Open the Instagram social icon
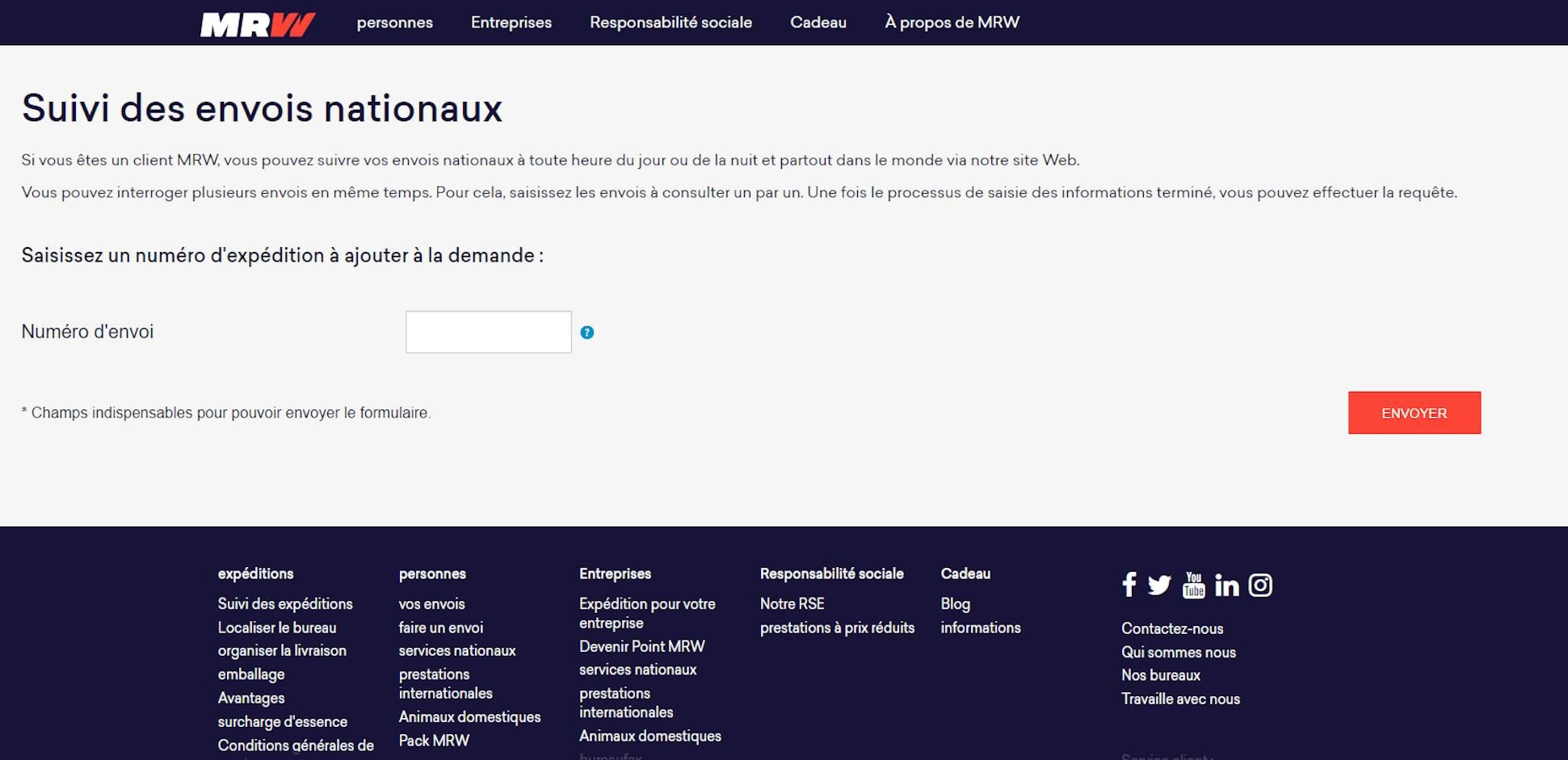 pyautogui.click(x=1260, y=585)
